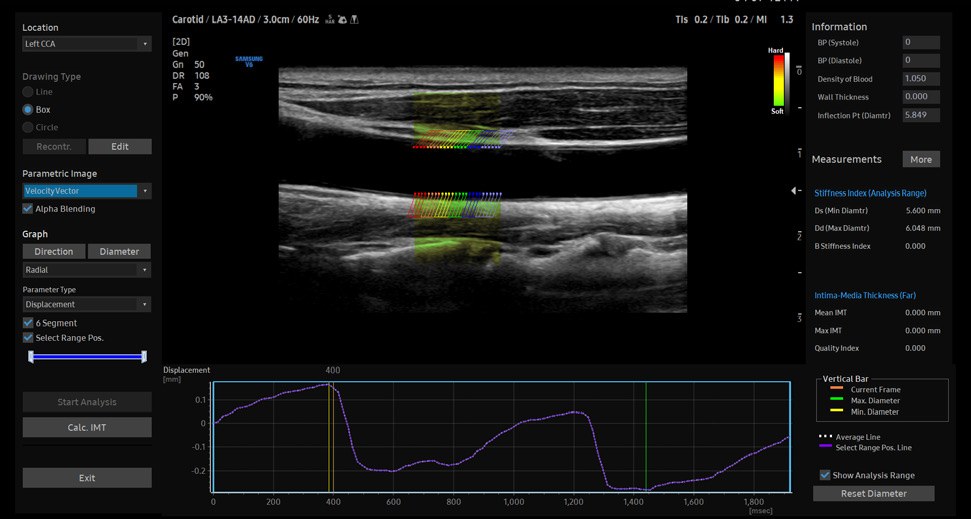Click the harmonic status icon after 60Hz
The width and height of the screenshot is (971, 519).
pyautogui.click(x=330, y=20)
